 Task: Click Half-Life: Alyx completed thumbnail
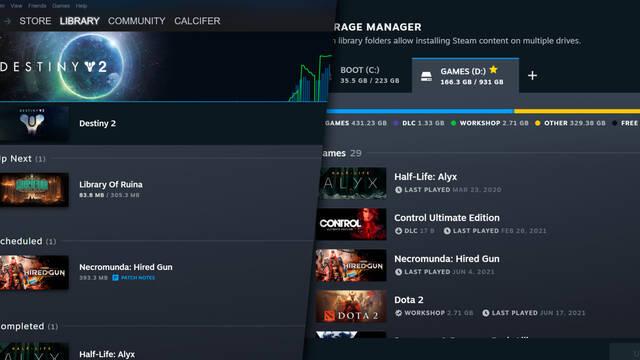[34, 351]
